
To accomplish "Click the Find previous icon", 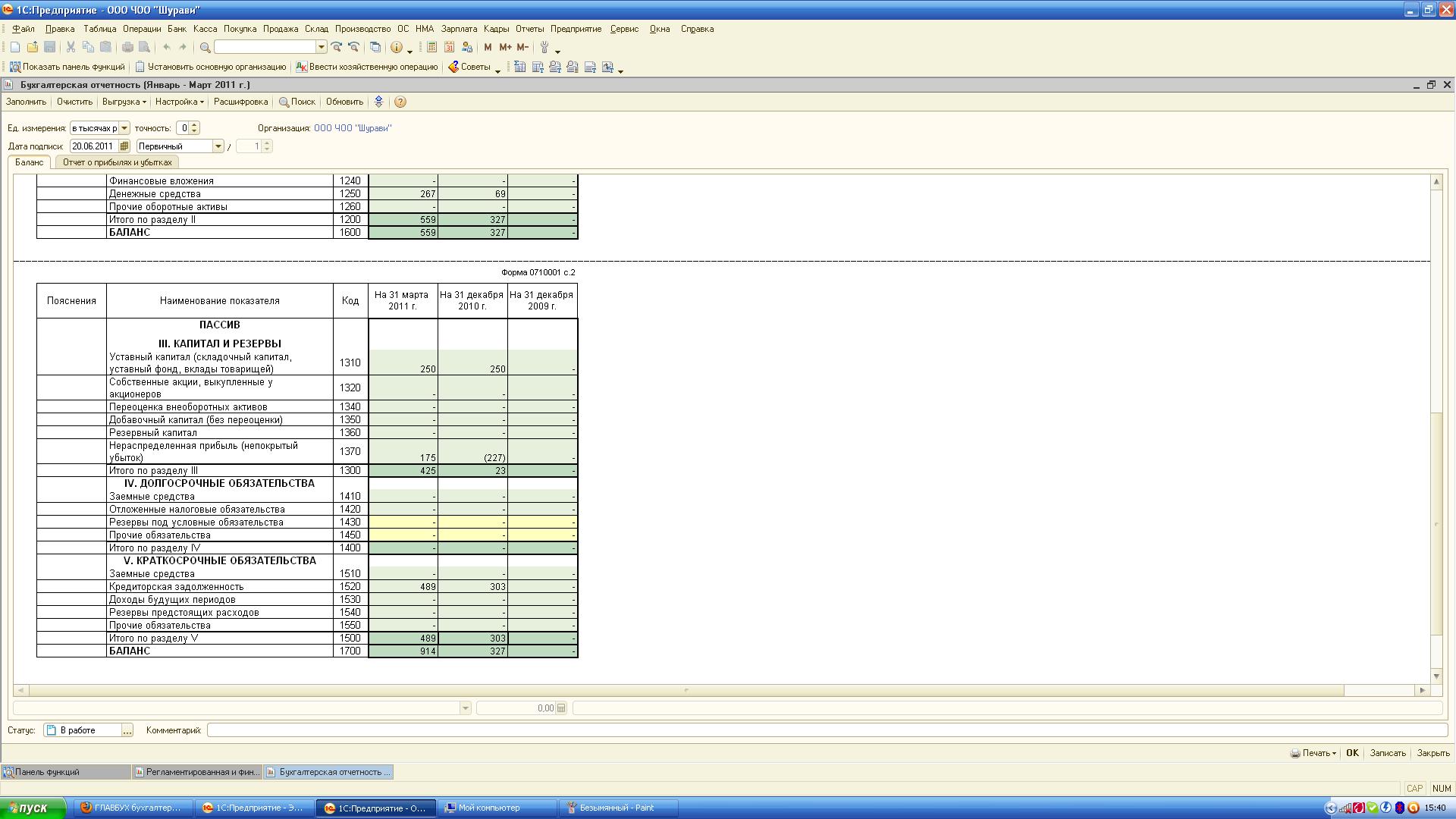I will coord(353,47).
